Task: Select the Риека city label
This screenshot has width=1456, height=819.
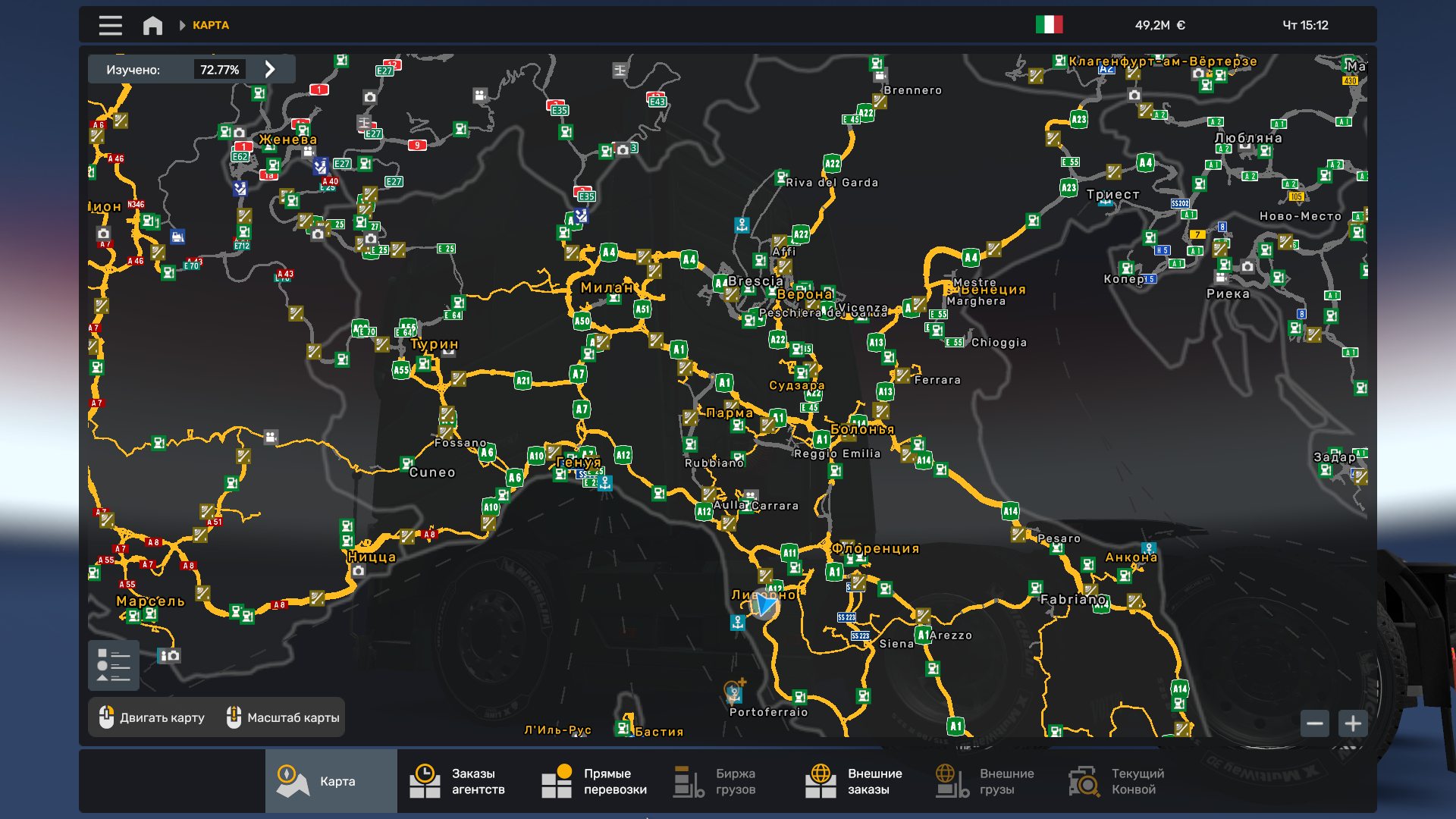Action: (1228, 294)
